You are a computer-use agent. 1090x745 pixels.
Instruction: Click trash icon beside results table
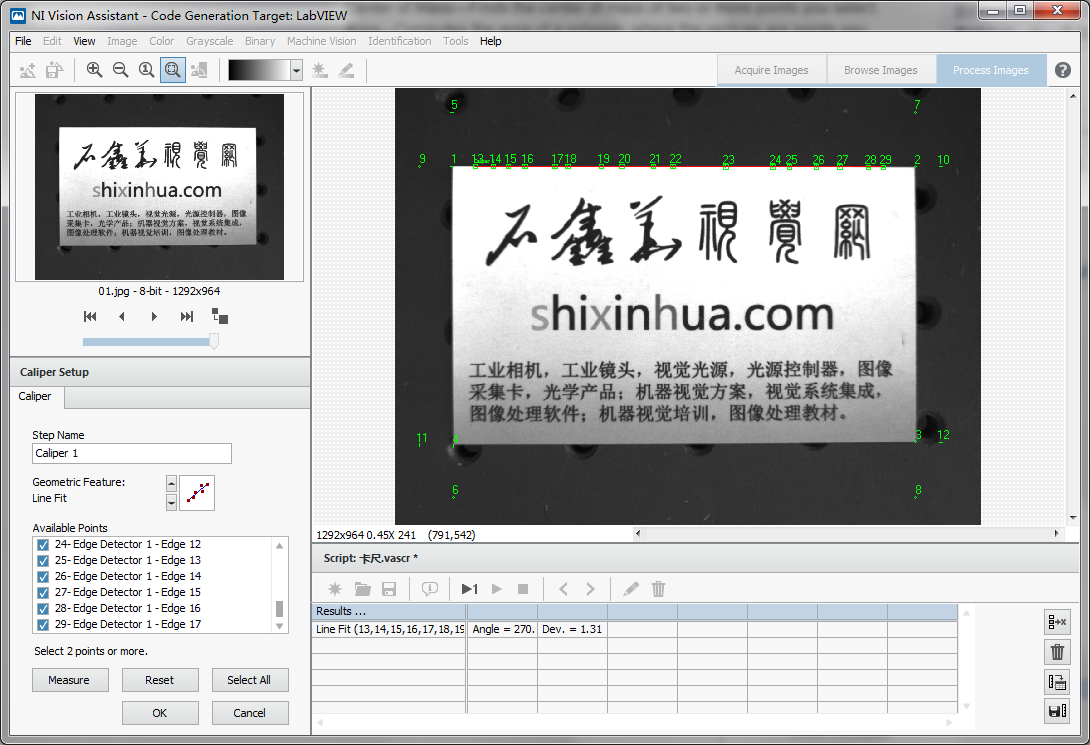pos(1056,652)
